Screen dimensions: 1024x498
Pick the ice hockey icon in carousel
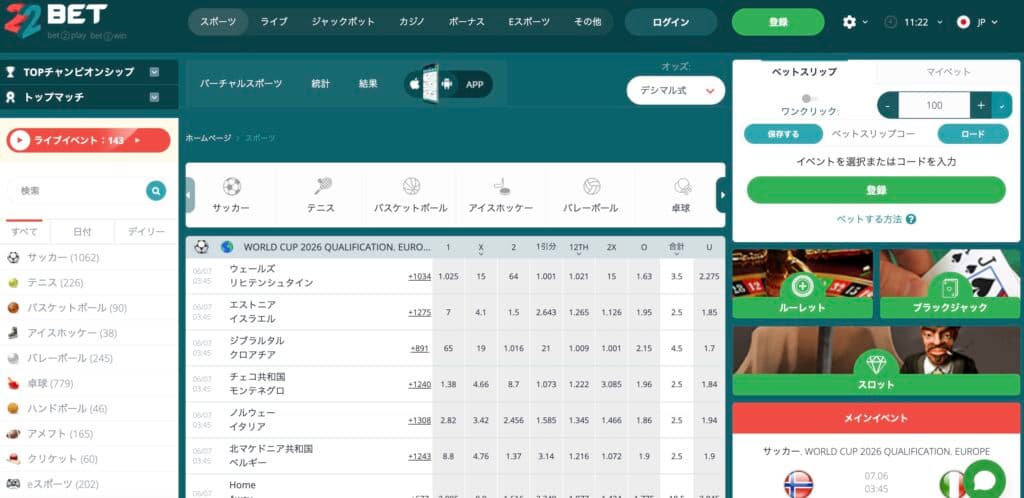(x=501, y=187)
